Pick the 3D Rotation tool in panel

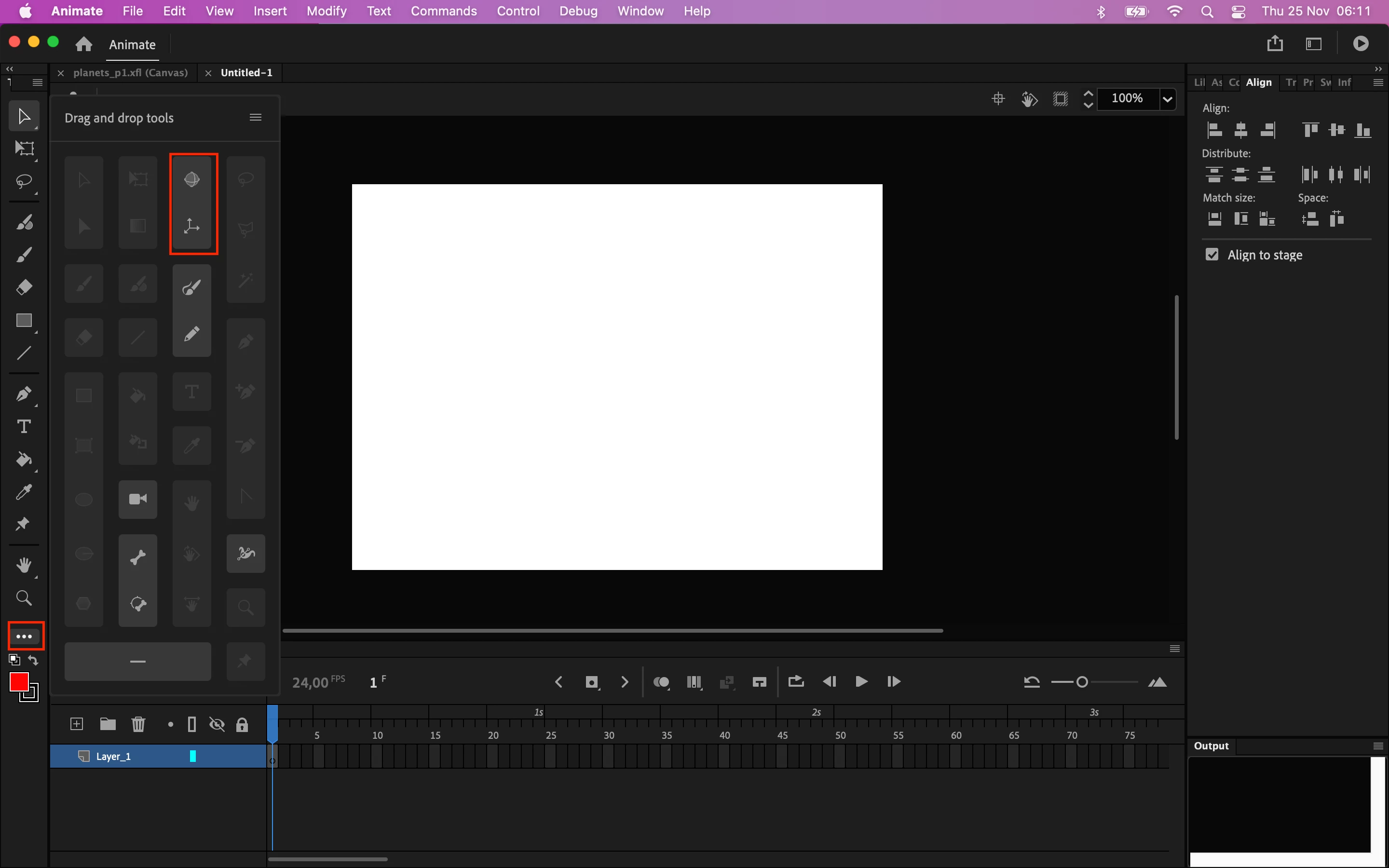191,180
